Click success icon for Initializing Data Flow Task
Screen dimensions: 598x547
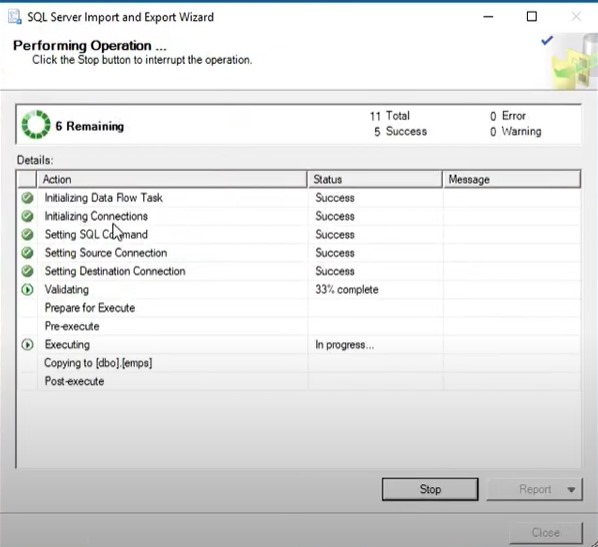pos(27,198)
